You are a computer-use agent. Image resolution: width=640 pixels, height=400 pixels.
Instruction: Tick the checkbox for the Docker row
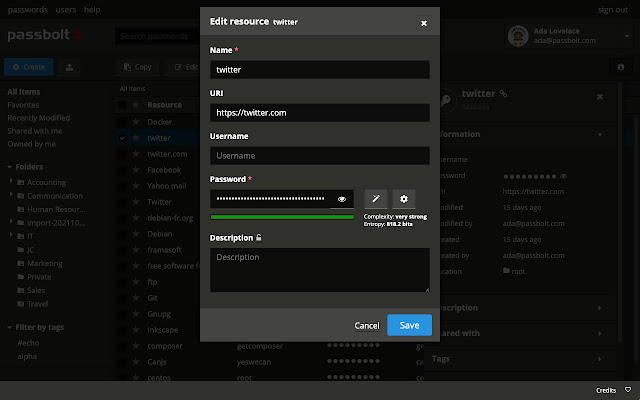point(122,121)
